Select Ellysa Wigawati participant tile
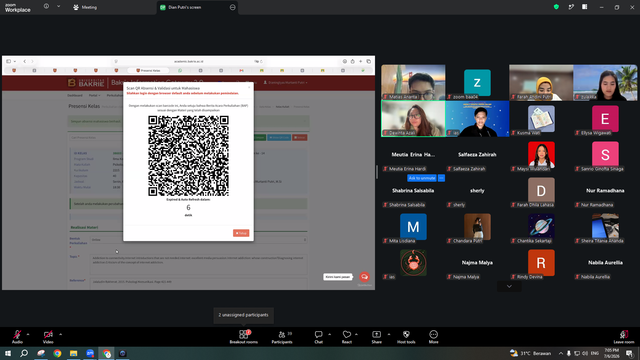The height and width of the screenshot is (360, 640). [x=605, y=118]
